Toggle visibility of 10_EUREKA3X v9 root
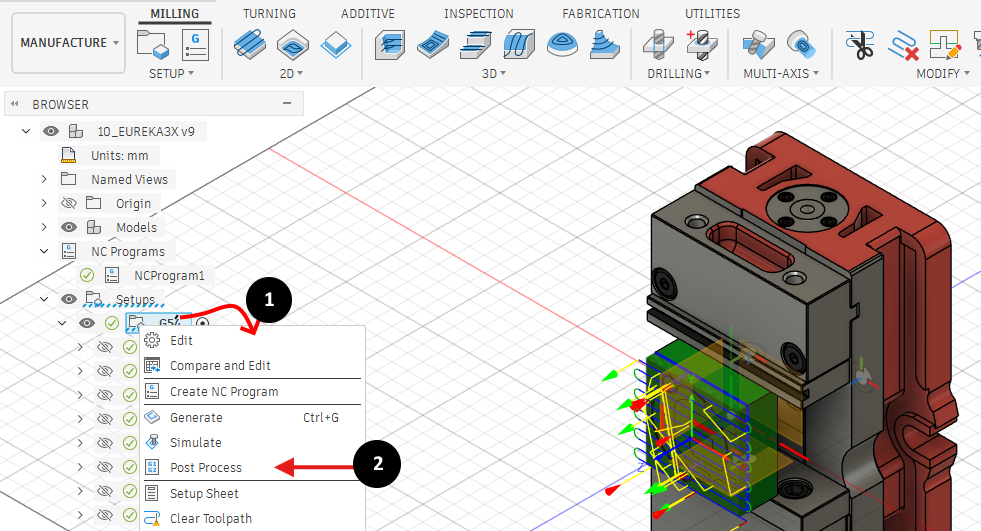Viewport: 981px width, 531px height. point(51,131)
